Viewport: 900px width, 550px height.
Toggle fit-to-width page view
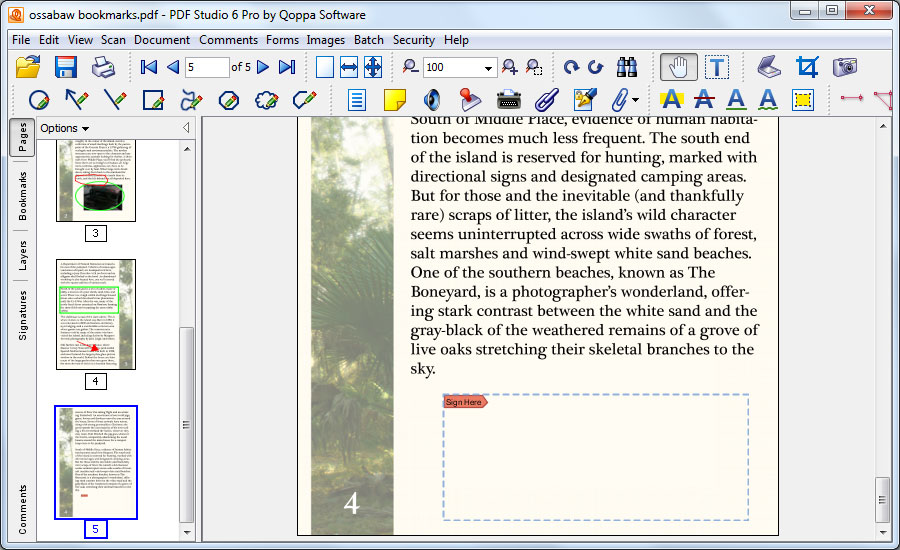[x=349, y=67]
